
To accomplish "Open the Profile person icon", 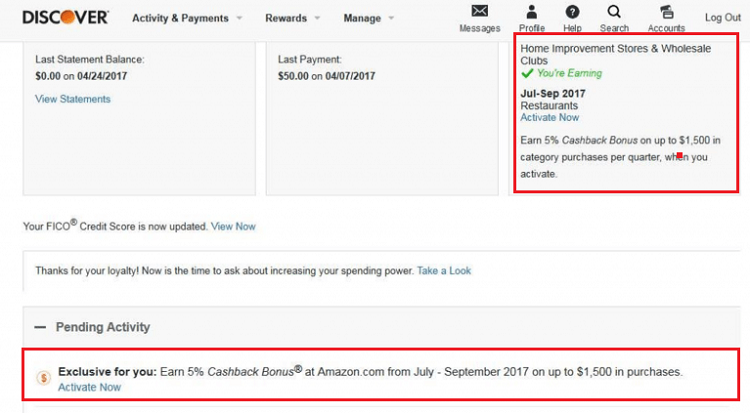I will click(x=532, y=11).
